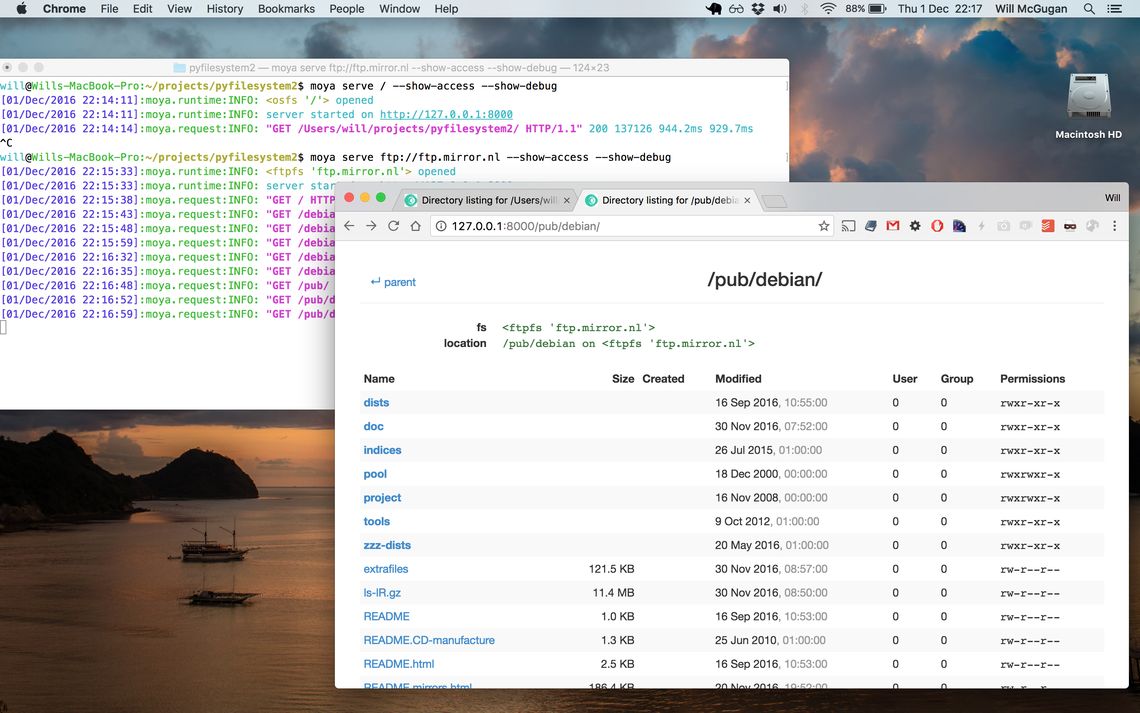Open the README.html file link

point(399,664)
